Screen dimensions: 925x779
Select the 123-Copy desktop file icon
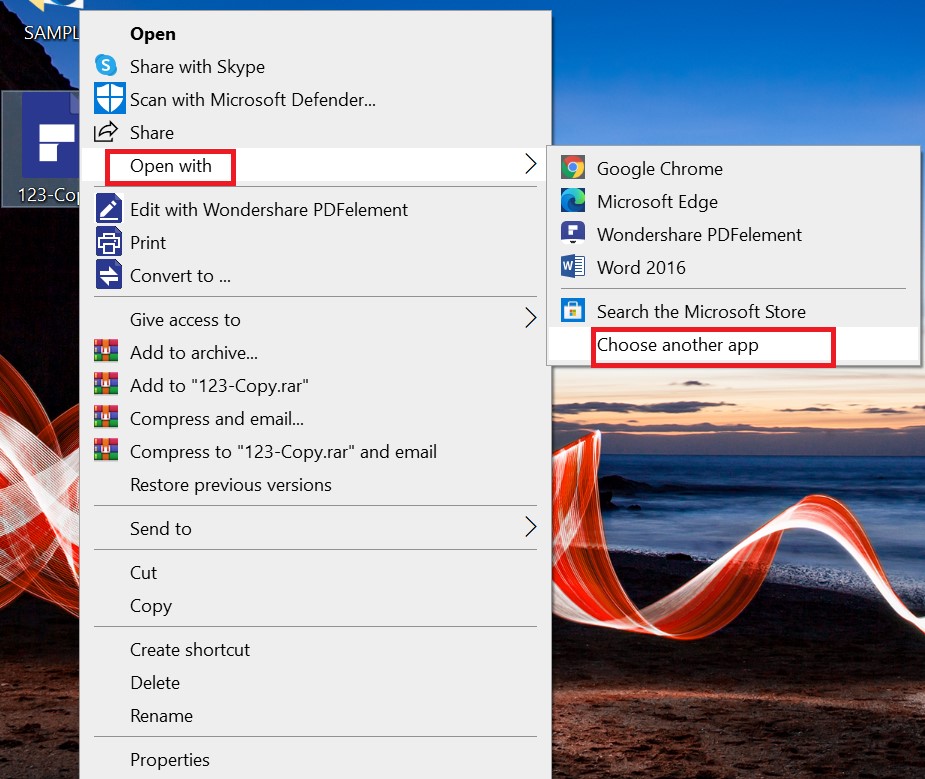45,145
